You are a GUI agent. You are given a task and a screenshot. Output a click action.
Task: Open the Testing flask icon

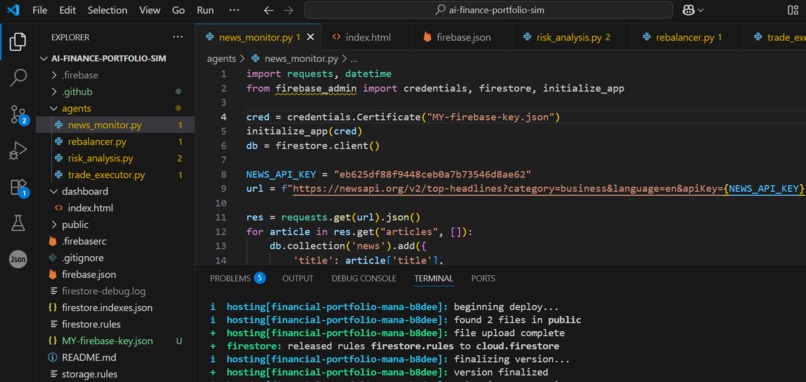pyautogui.click(x=18, y=224)
